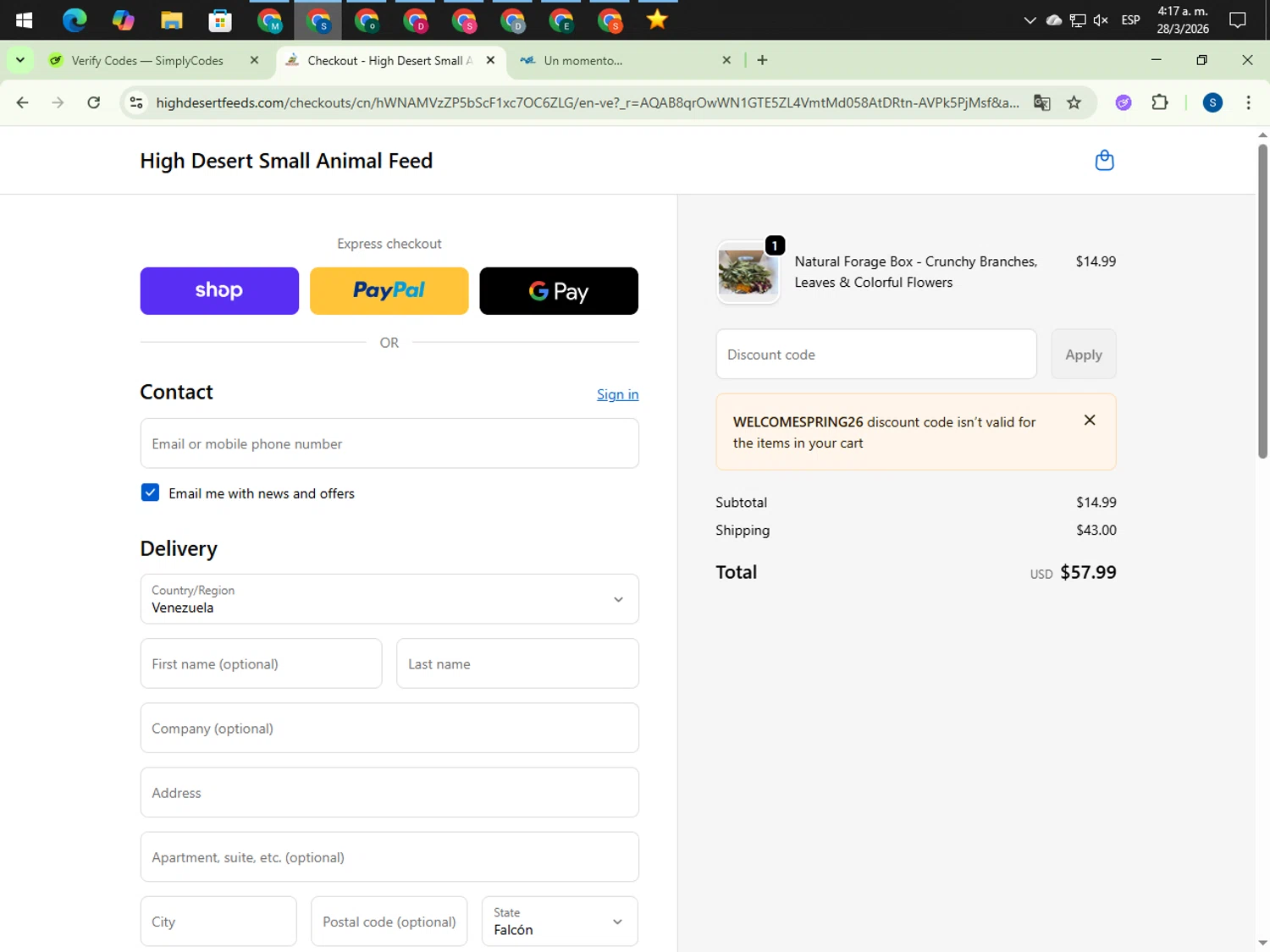Open the Extensions puzzle icon

pos(1160,102)
